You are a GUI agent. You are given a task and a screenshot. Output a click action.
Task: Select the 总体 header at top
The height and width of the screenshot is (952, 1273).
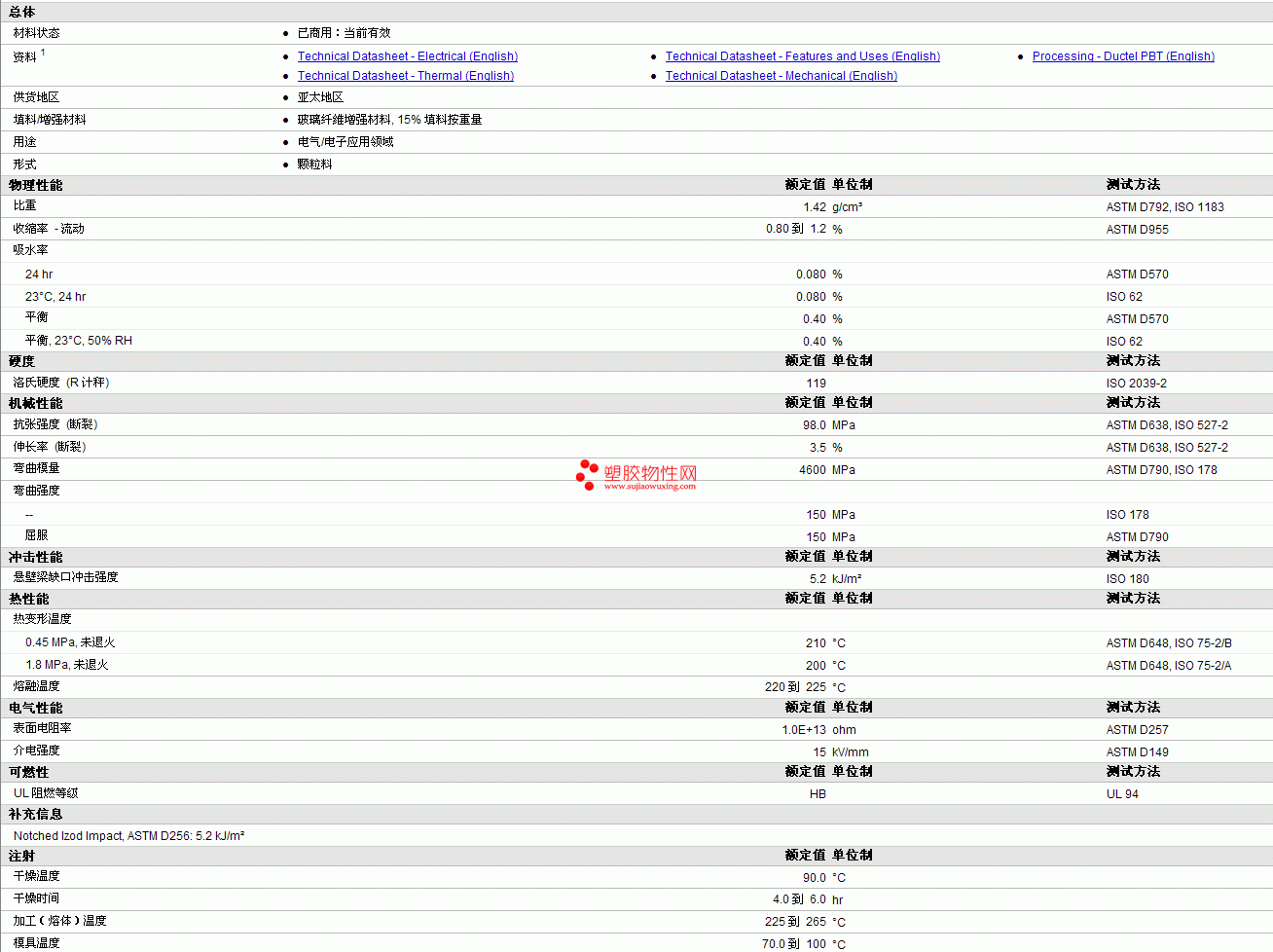click(x=21, y=12)
